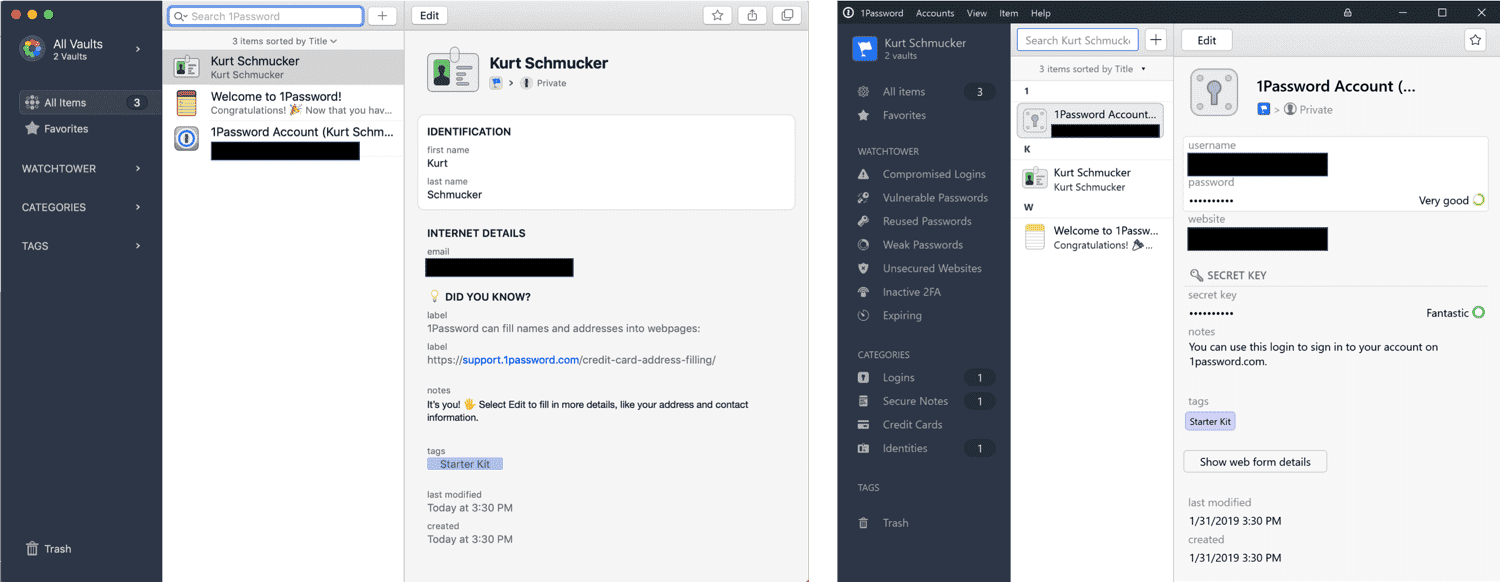Select '1Password Account (Kurt Schm...' in Mac list
This screenshot has height=582, width=1500.
(283, 140)
